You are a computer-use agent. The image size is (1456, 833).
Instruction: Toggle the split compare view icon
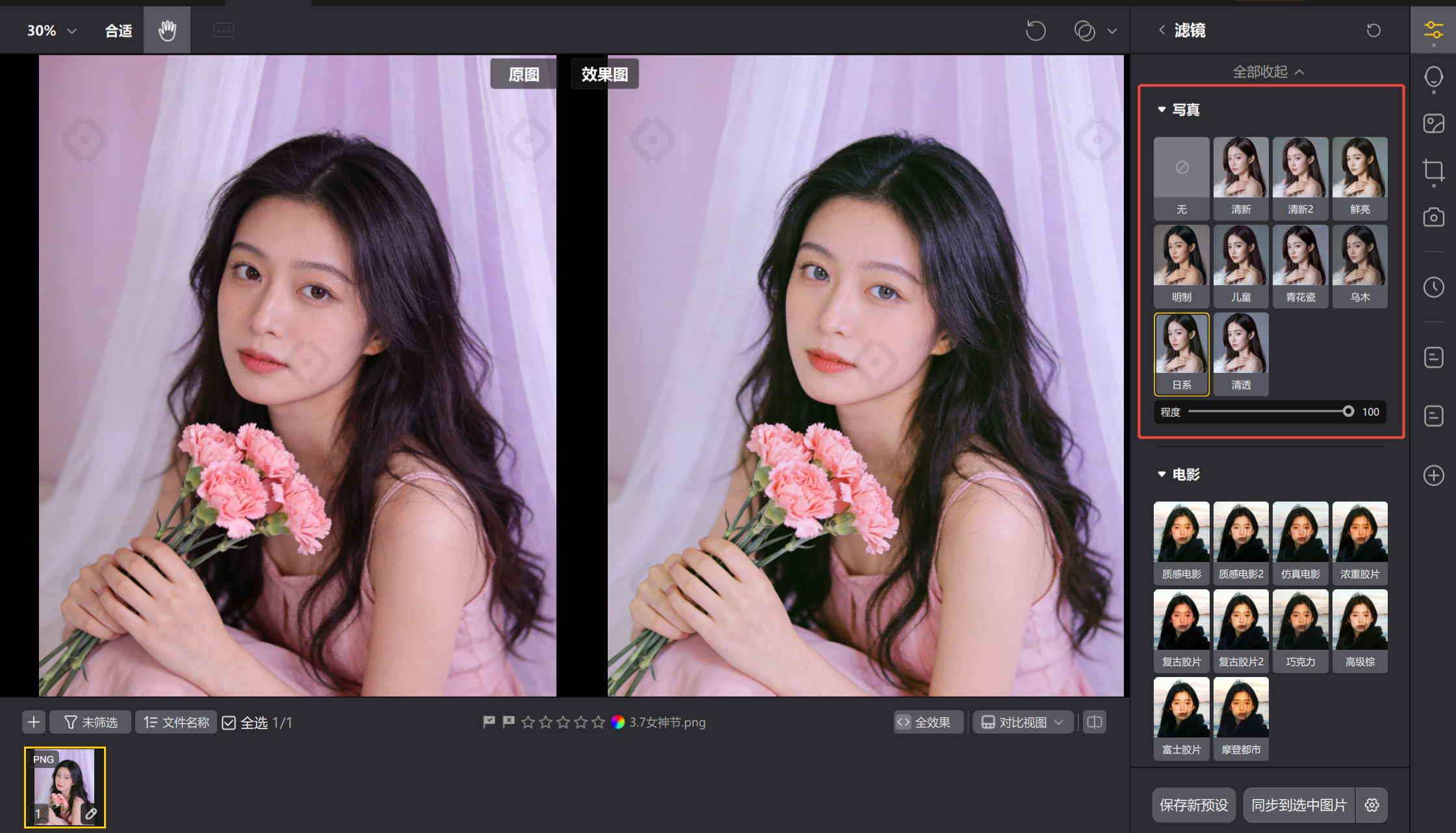[x=1095, y=722]
